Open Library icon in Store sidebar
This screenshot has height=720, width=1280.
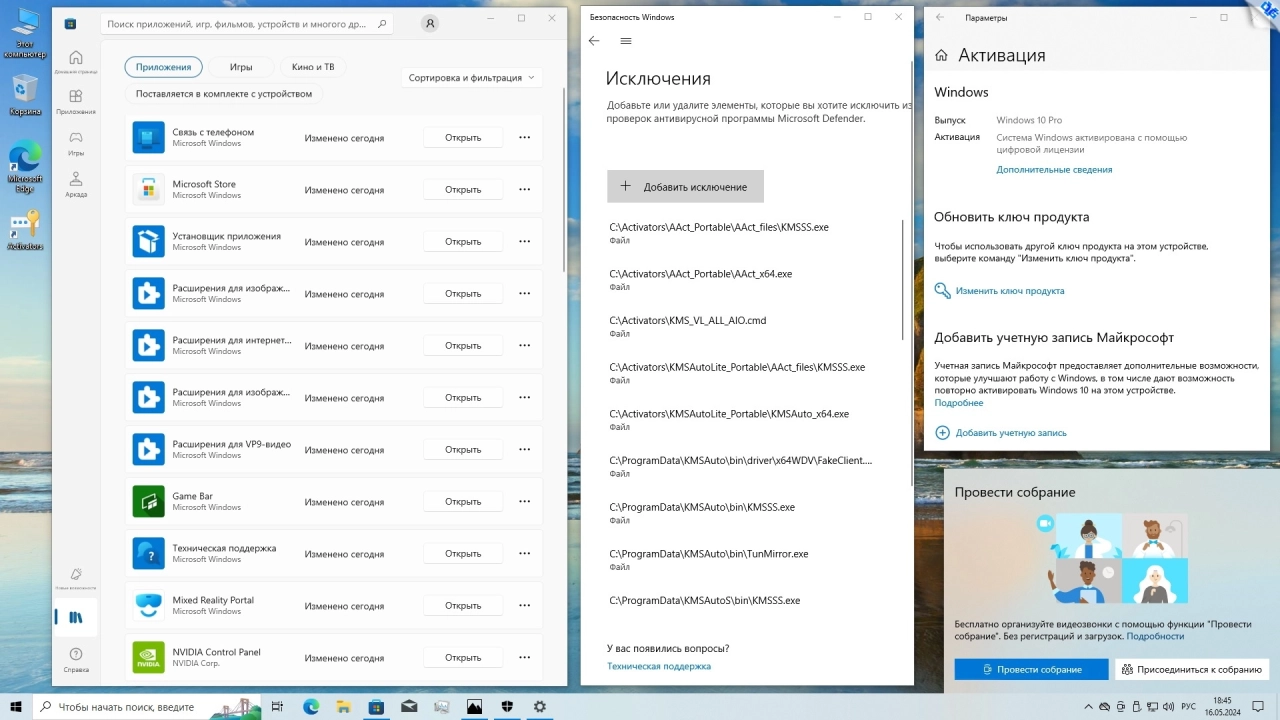click(76, 618)
